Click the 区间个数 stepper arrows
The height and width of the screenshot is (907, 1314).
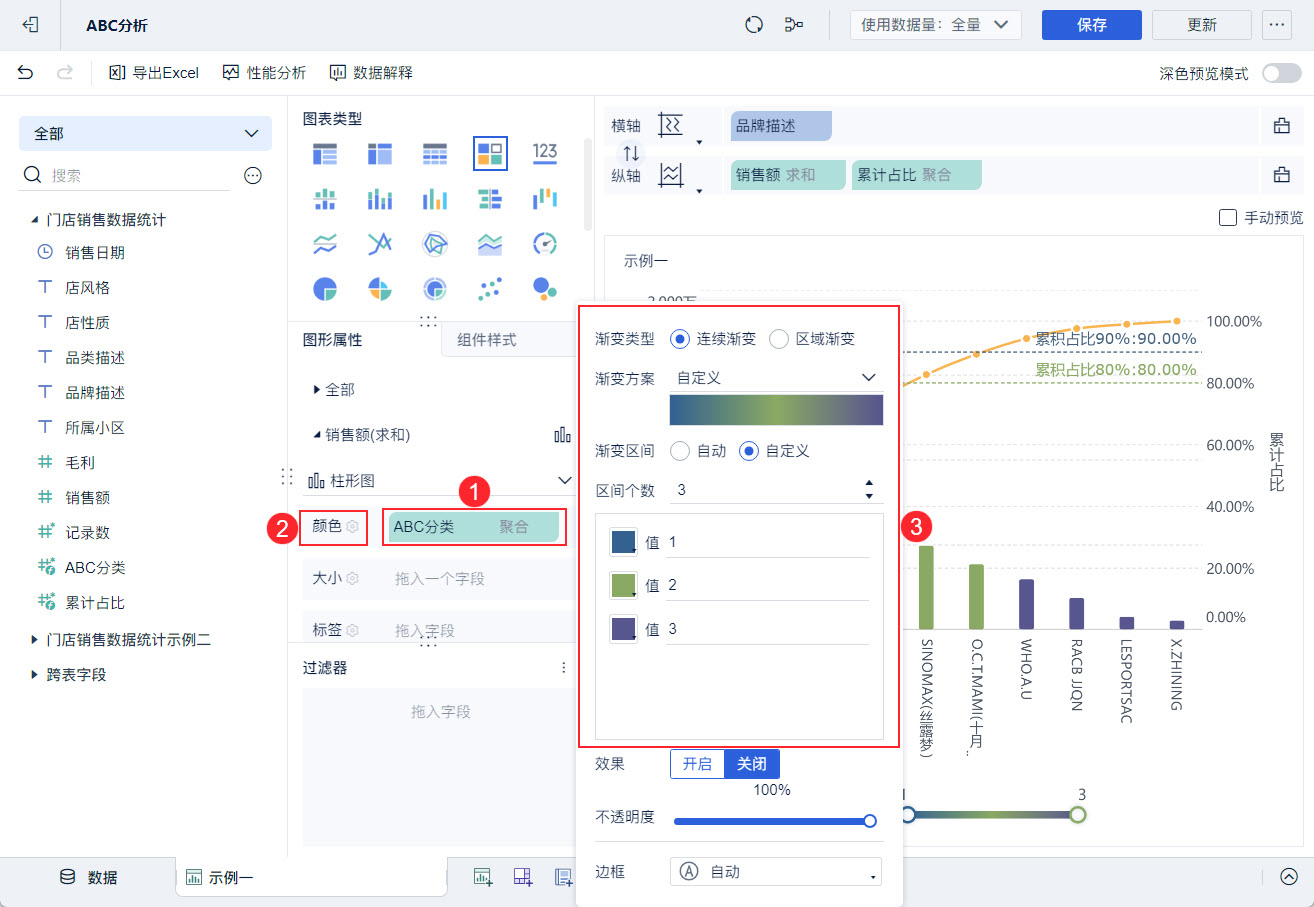pos(869,490)
